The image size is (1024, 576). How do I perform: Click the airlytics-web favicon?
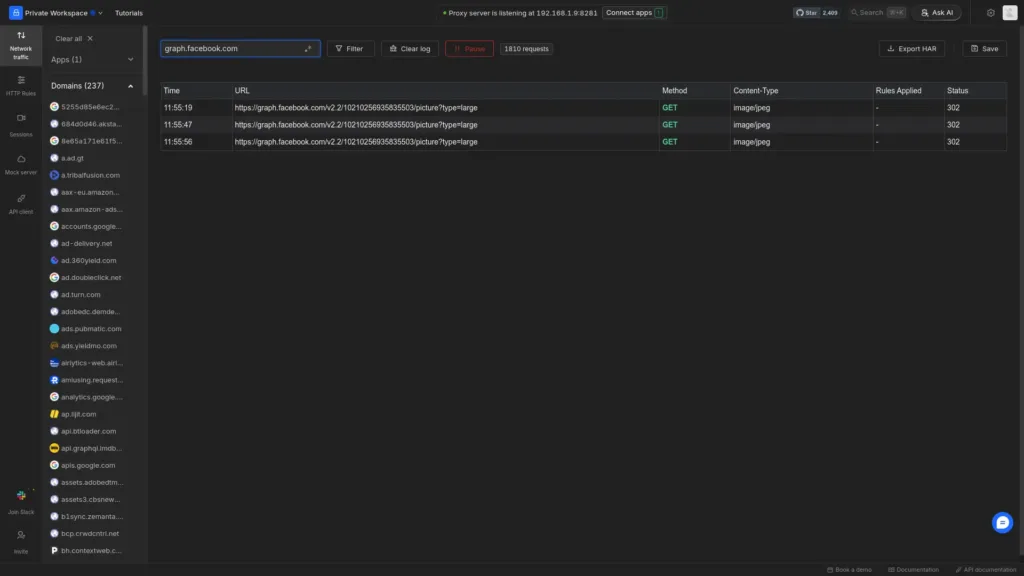point(54,363)
